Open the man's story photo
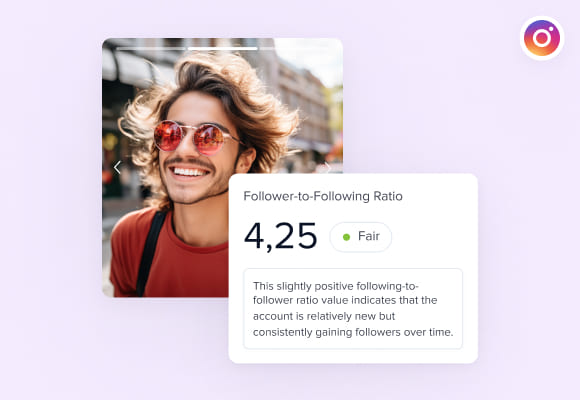580x400 pixels. pyautogui.click(x=222, y=167)
